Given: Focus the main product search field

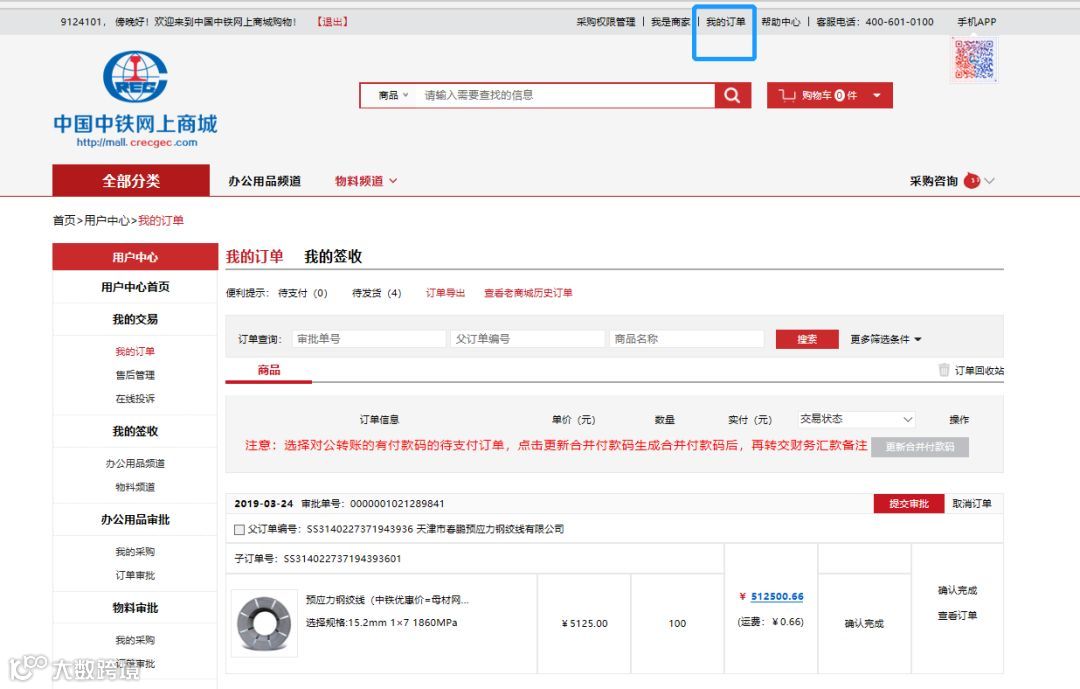Looking at the screenshot, I should [x=565, y=95].
